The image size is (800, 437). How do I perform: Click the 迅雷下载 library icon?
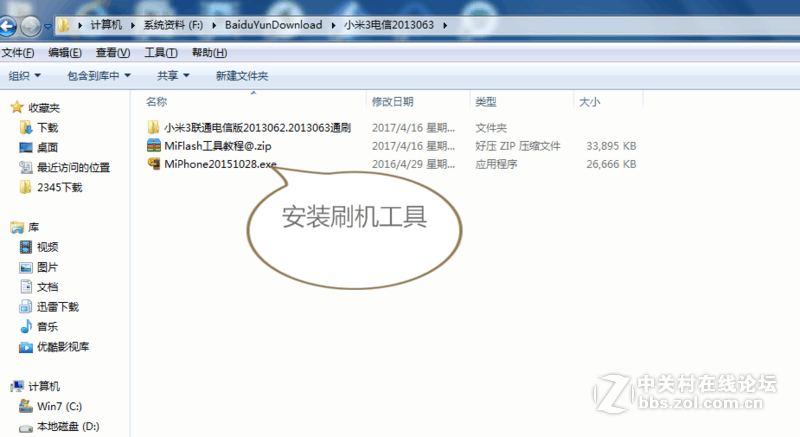click(x=26, y=306)
